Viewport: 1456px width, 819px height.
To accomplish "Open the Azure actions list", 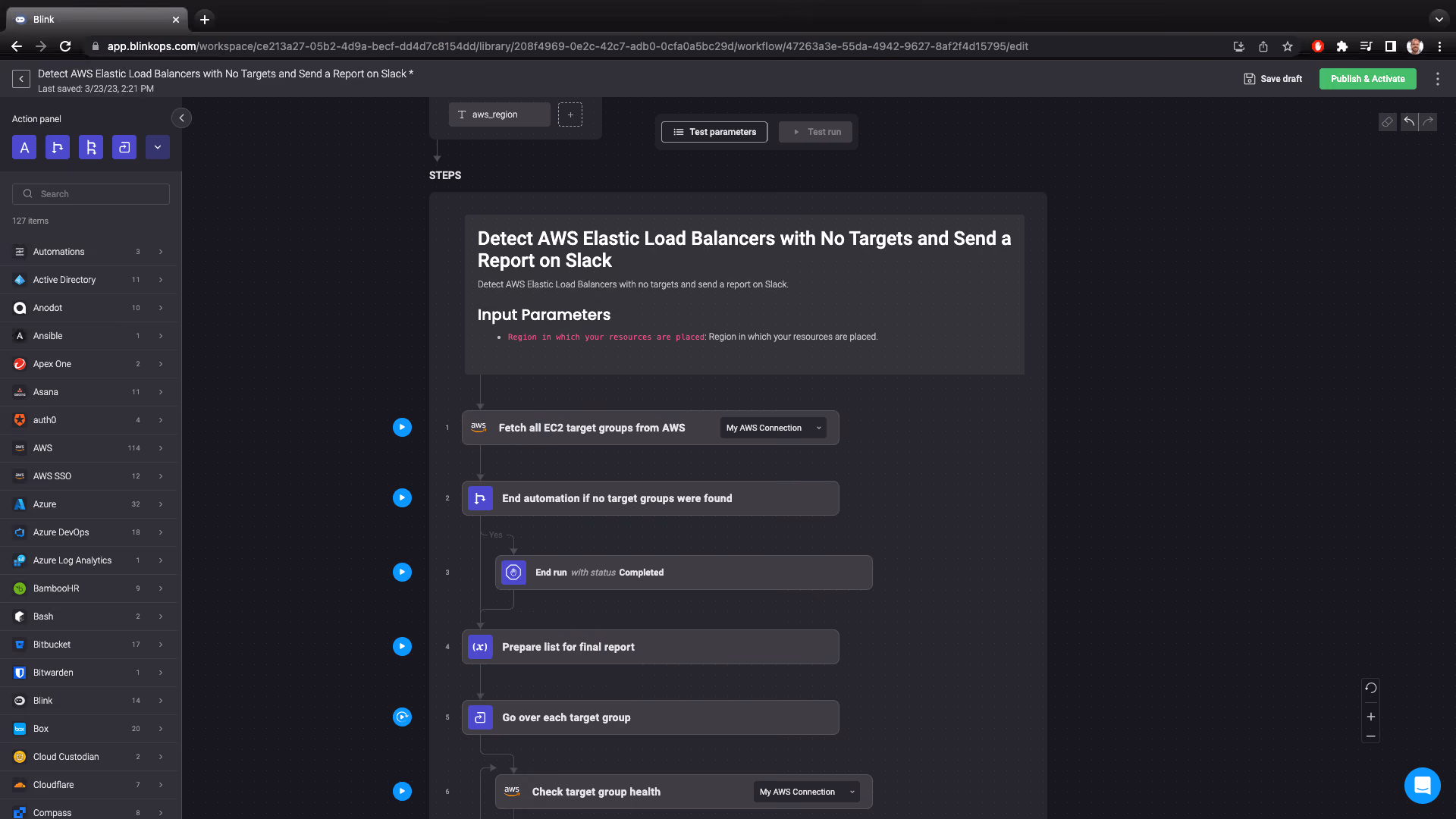I will click(91, 504).
